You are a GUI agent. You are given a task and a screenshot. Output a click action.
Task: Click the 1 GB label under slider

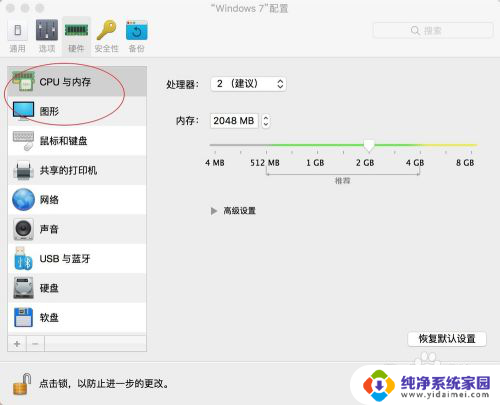point(315,163)
